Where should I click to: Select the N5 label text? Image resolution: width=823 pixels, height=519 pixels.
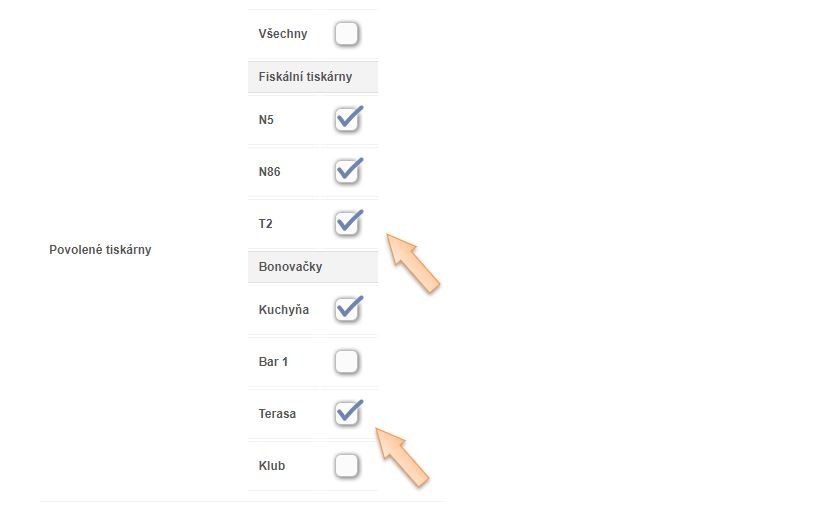(266, 120)
